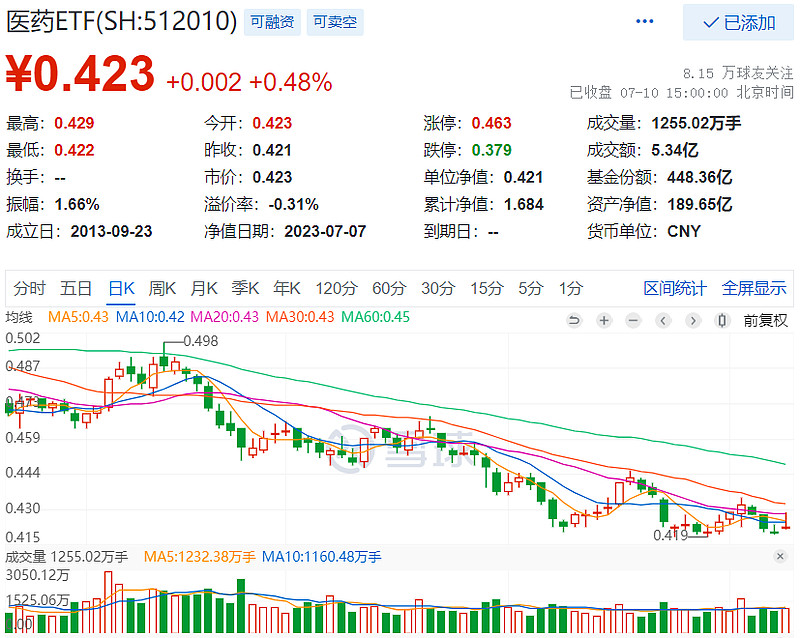Viewport: 800px width, 638px height.
Task: Zoom in with the plus icon
Action: (x=603, y=320)
